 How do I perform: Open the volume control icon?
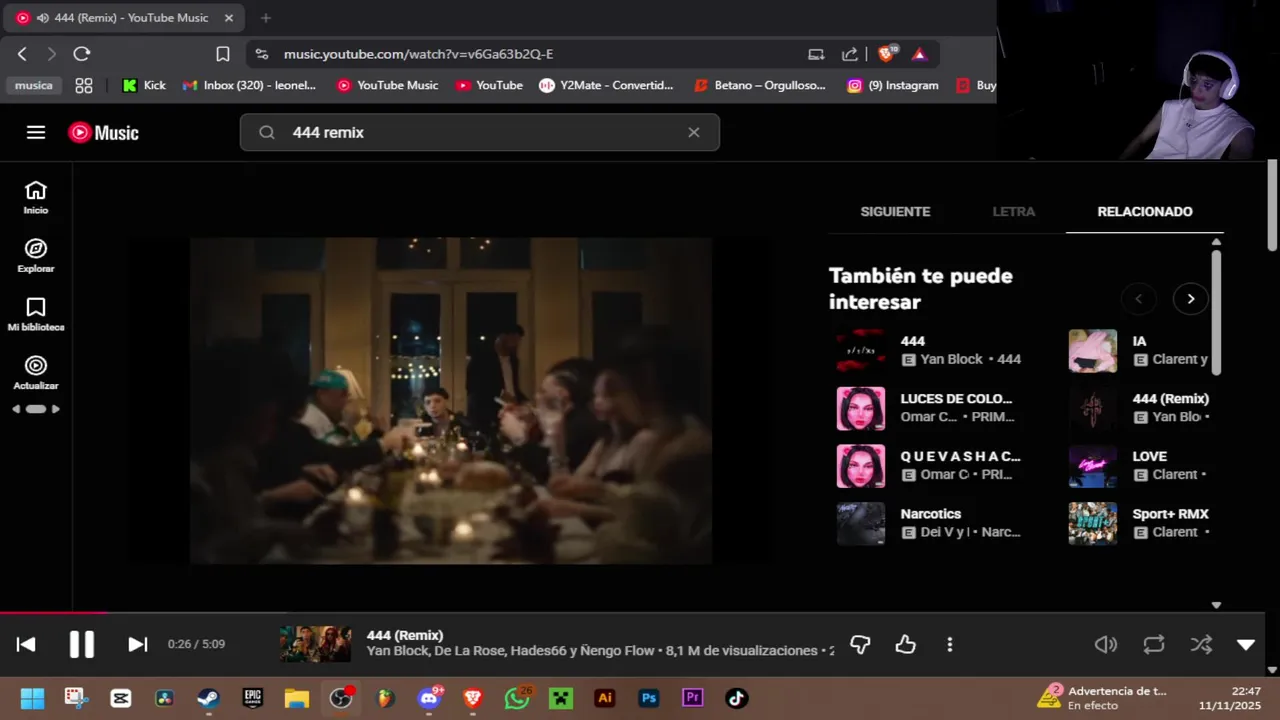pos(1106,645)
